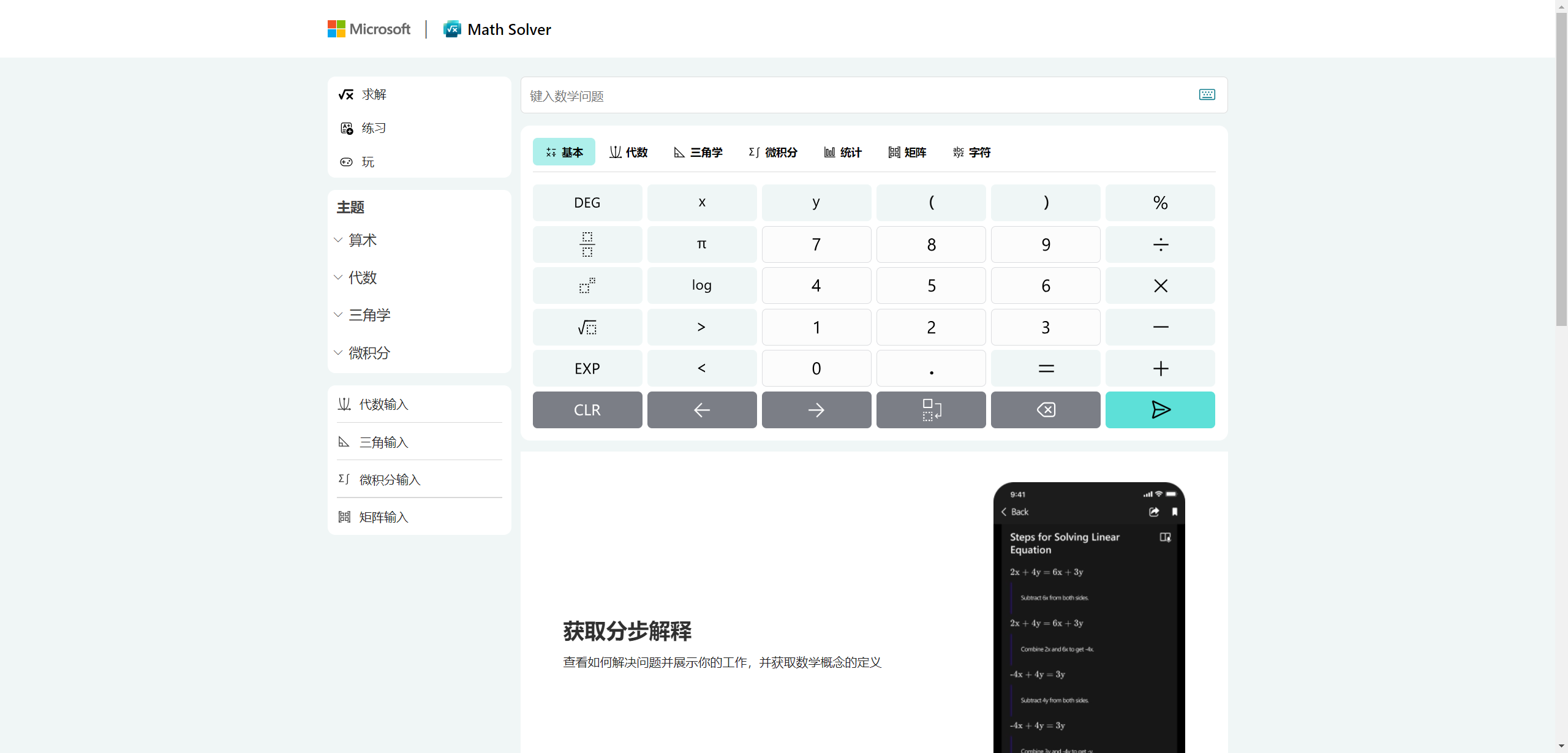Image resolution: width=1568 pixels, height=753 pixels.
Task: Submit the expression with the send arrow key
Action: click(1159, 409)
